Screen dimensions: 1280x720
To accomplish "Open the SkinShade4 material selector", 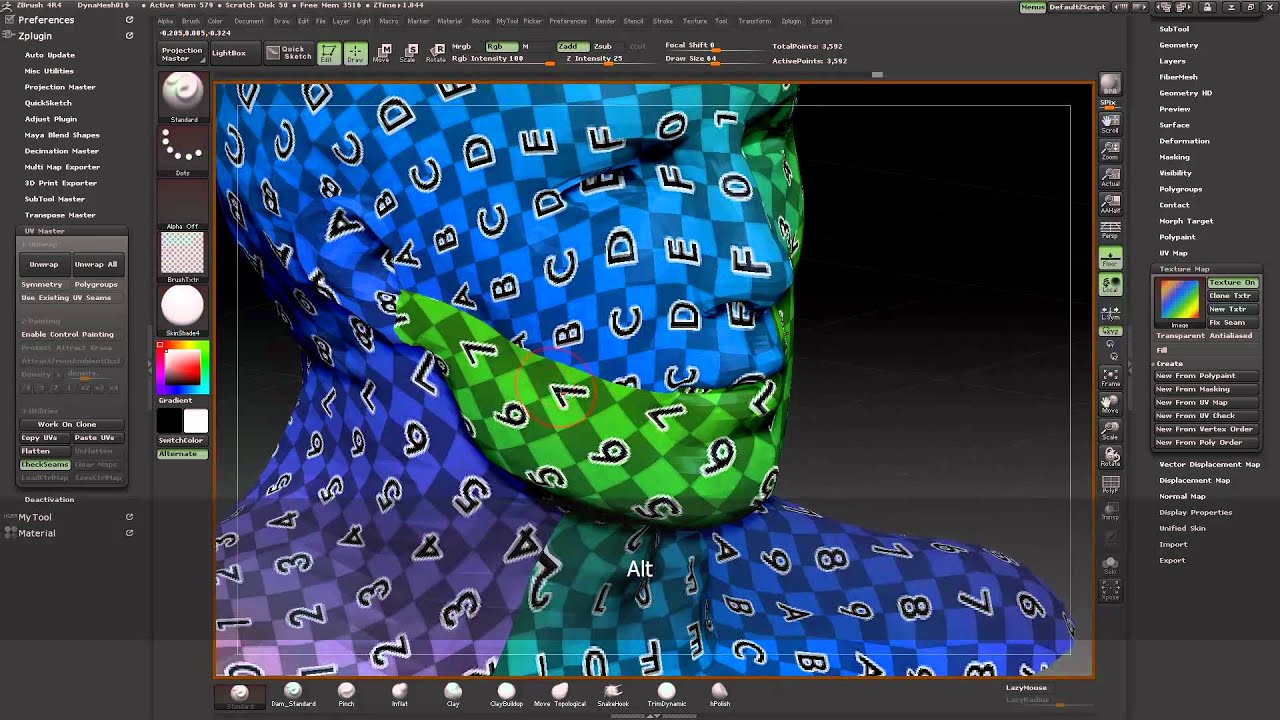I will coord(182,311).
